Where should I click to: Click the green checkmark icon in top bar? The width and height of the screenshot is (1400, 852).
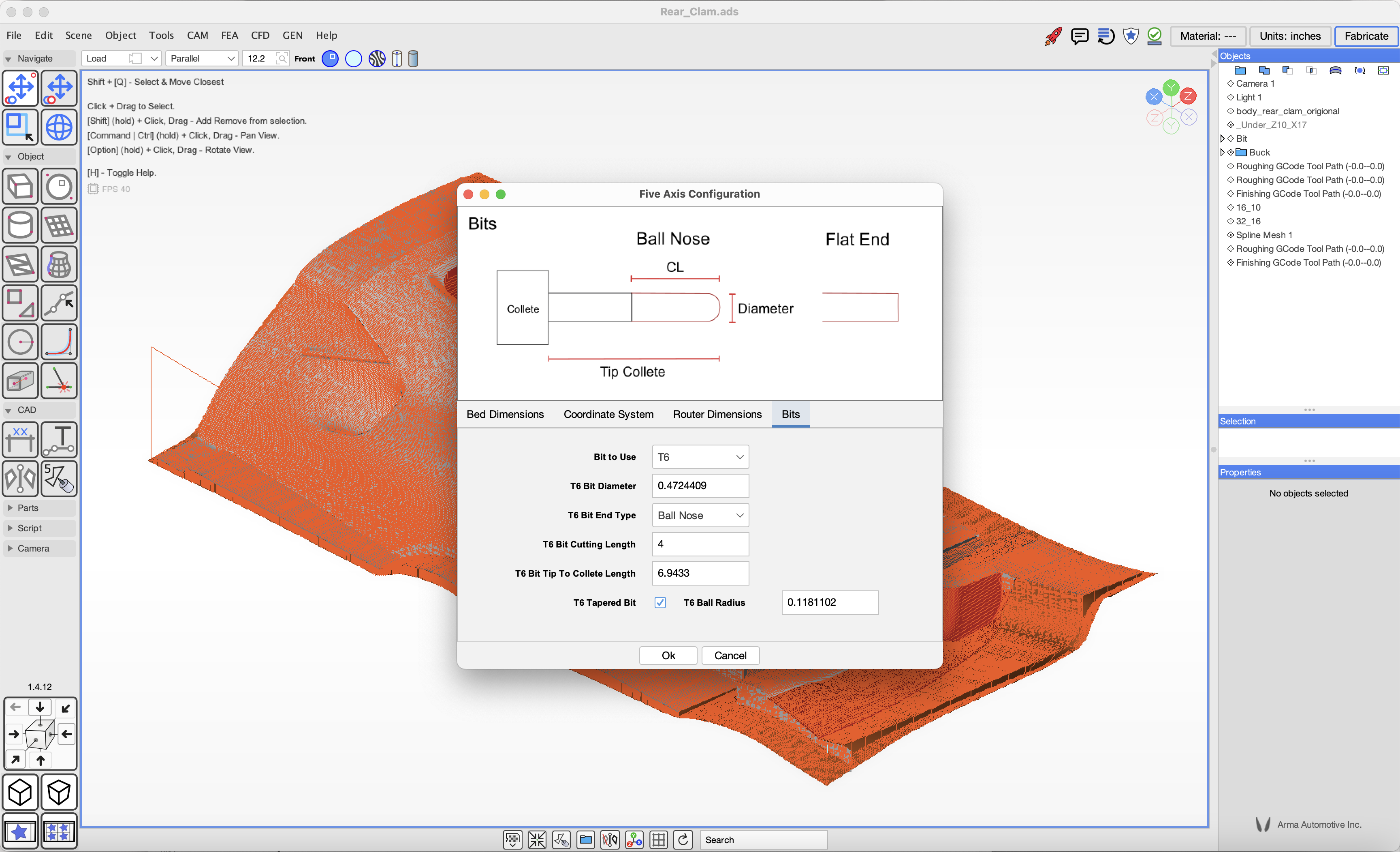click(x=1154, y=36)
